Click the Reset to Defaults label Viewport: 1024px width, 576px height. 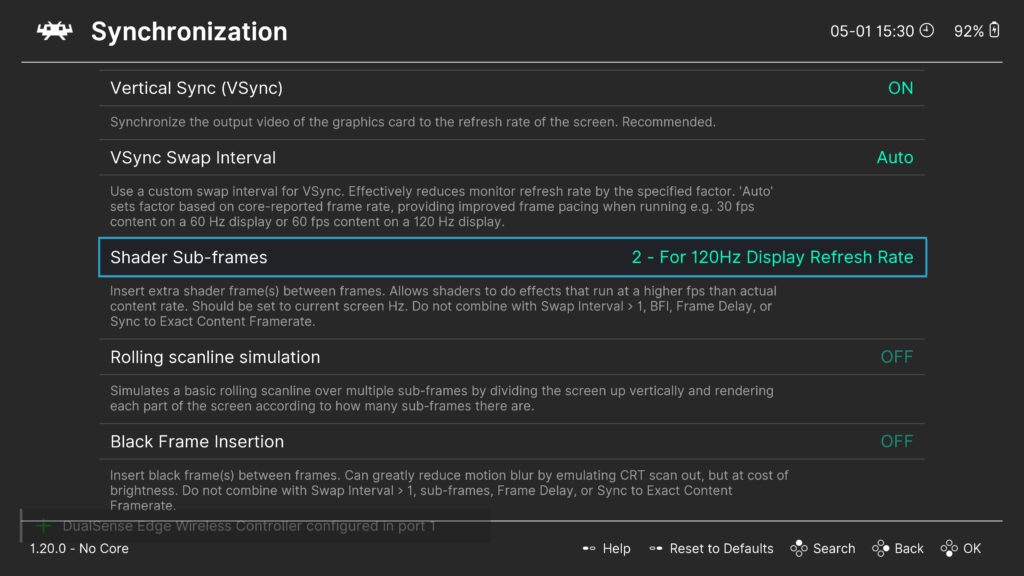[721, 549]
